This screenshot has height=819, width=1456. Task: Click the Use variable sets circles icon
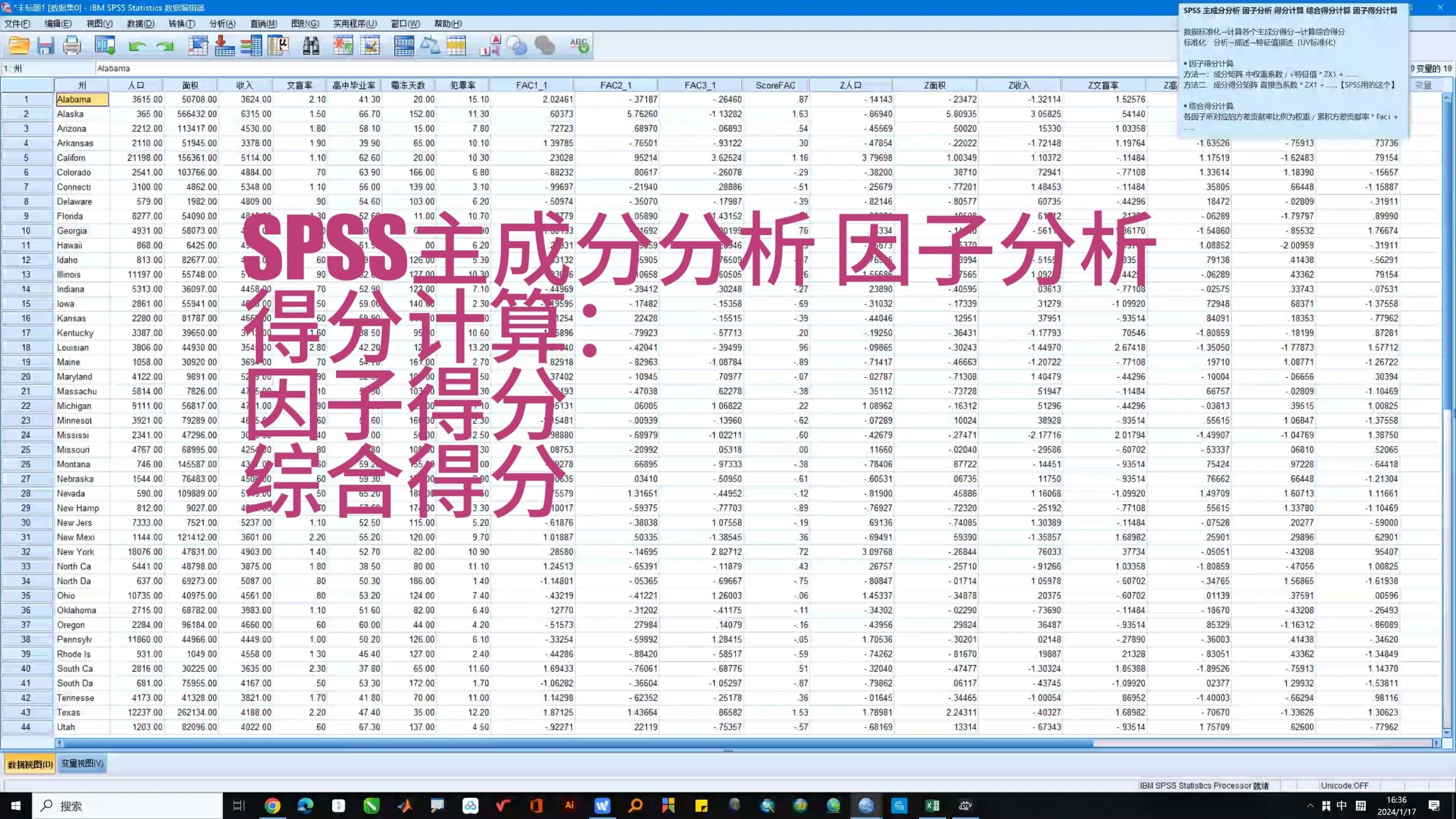click(x=517, y=45)
